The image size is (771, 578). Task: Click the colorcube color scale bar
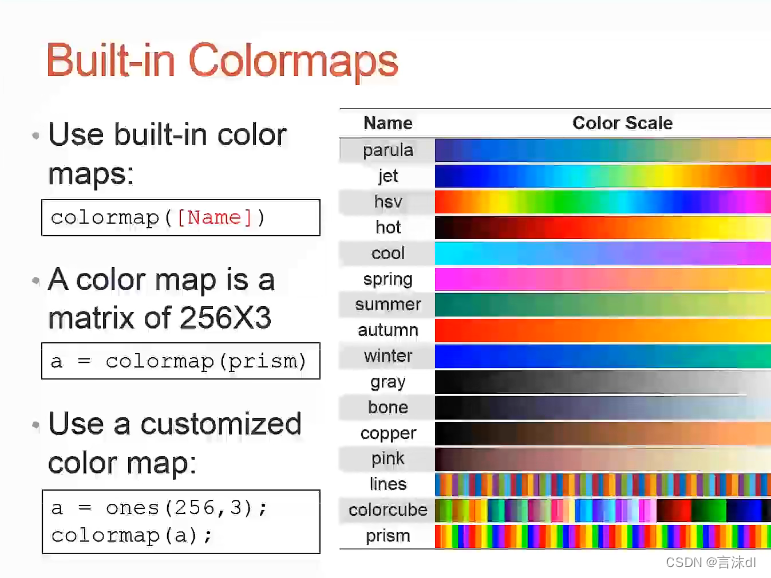[x=602, y=510]
